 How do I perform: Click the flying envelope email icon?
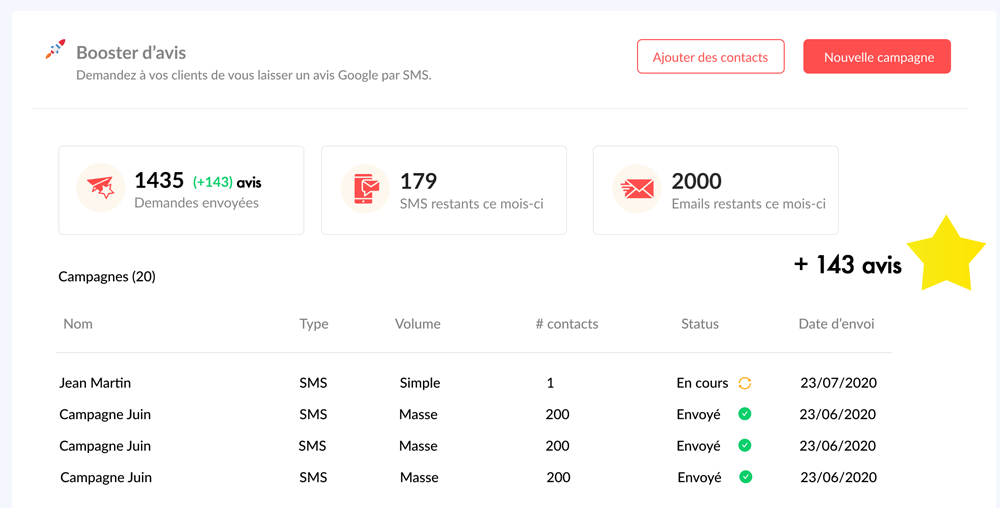tap(637, 189)
